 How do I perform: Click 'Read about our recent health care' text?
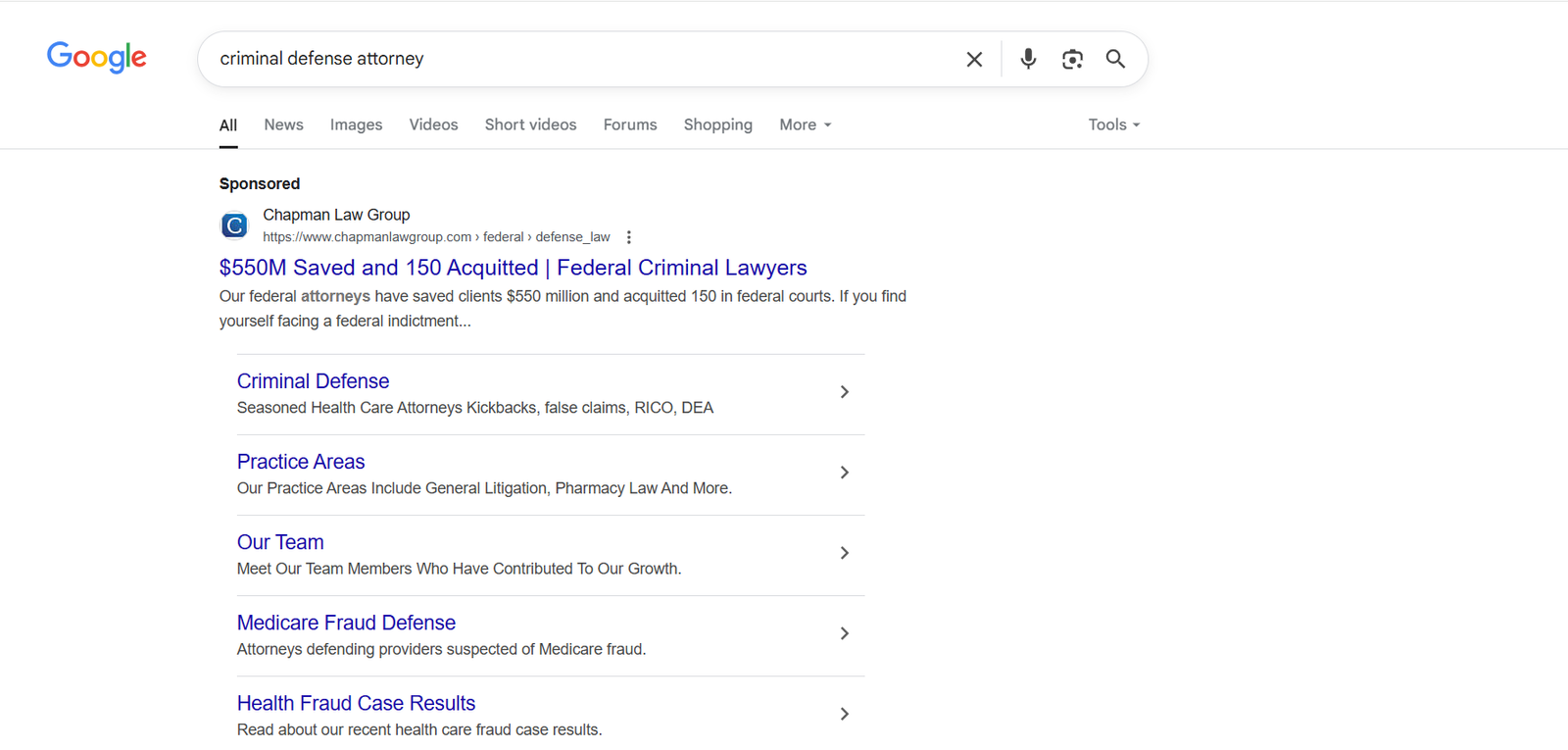(419, 729)
